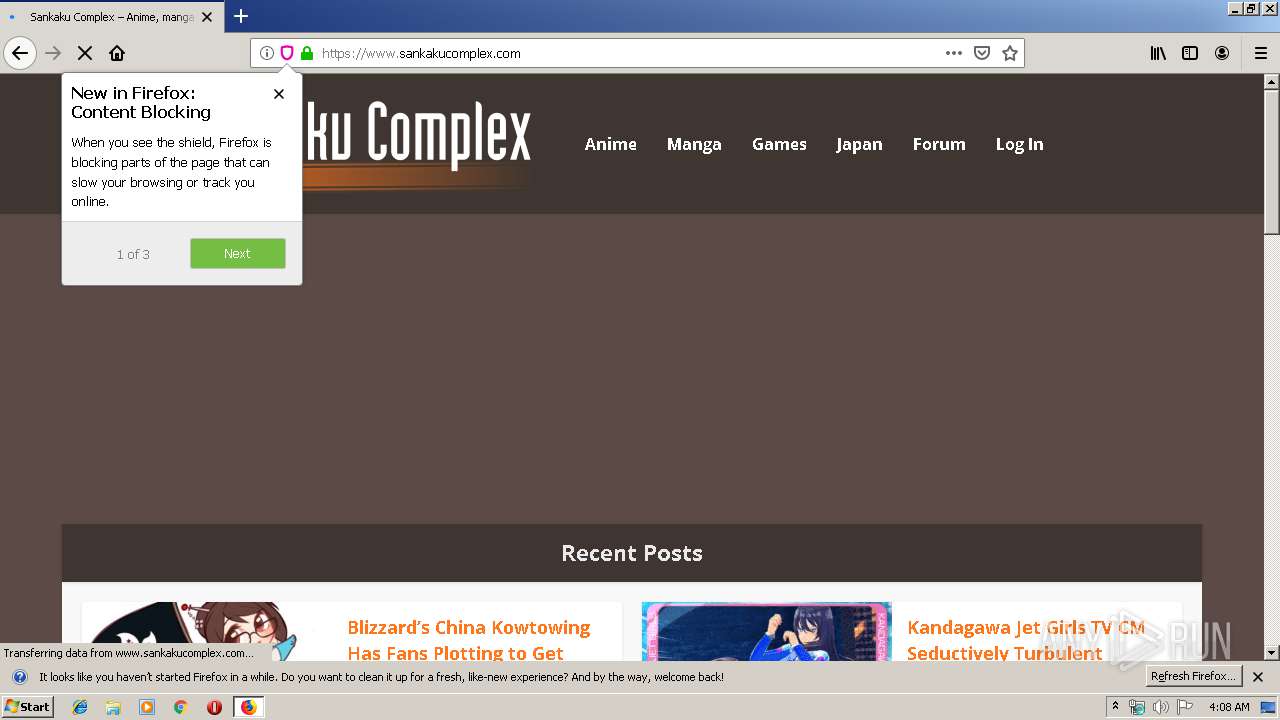Click the Recent Posts heading

coord(632,553)
